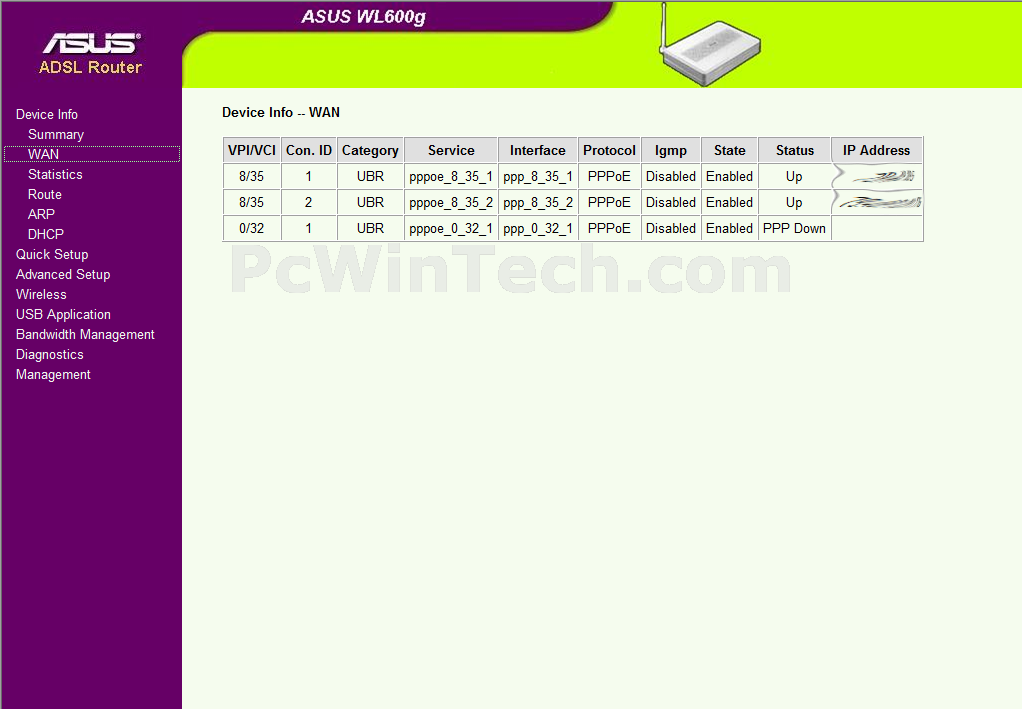Click the Igmp column header

[x=671, y=151]
